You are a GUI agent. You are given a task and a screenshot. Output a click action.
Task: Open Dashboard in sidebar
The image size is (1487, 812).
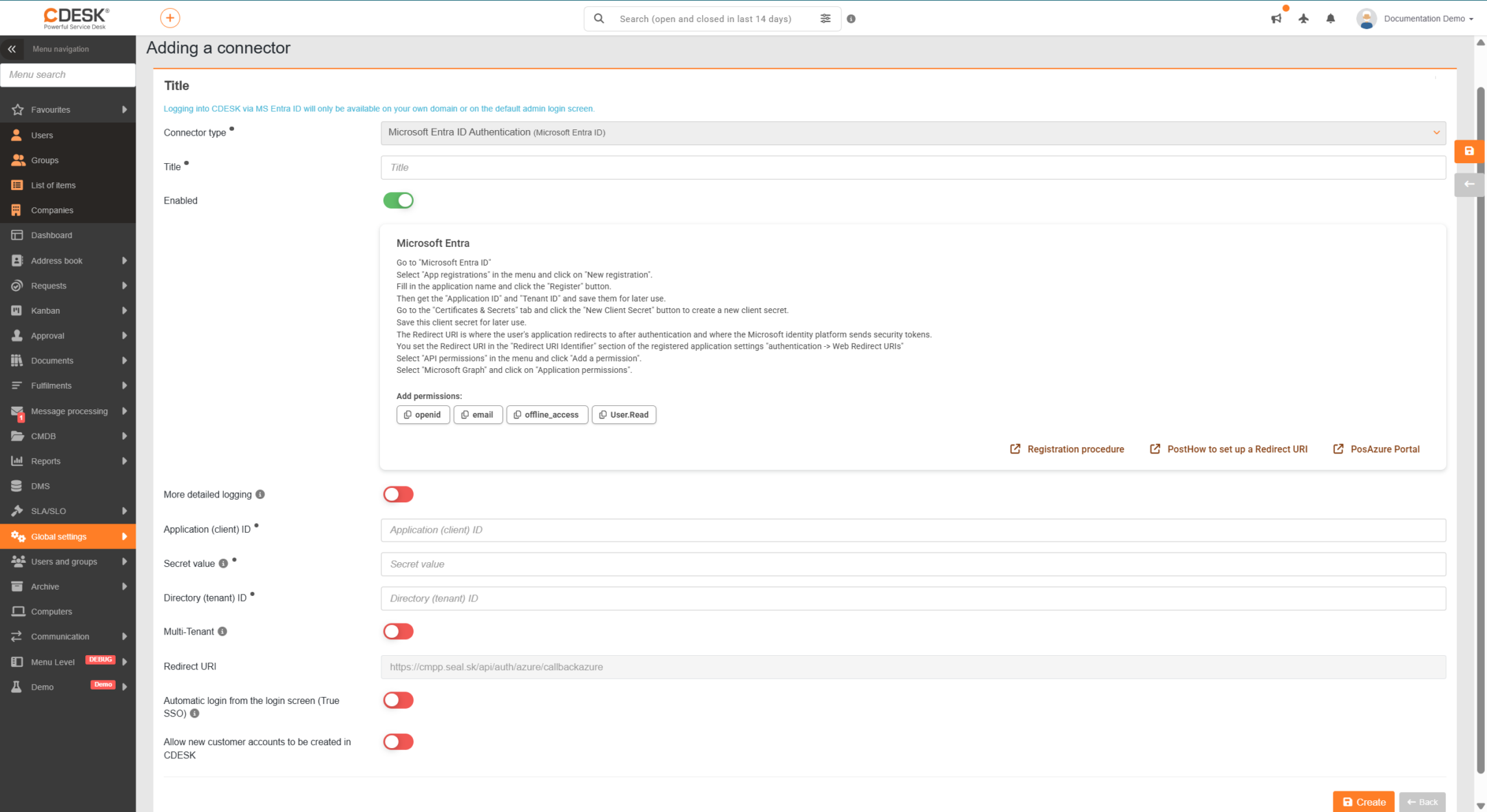point(67,235)
